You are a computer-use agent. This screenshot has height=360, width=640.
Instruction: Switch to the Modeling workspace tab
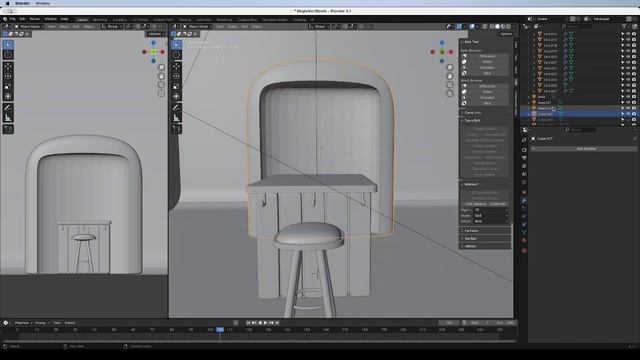click(100, 20)
